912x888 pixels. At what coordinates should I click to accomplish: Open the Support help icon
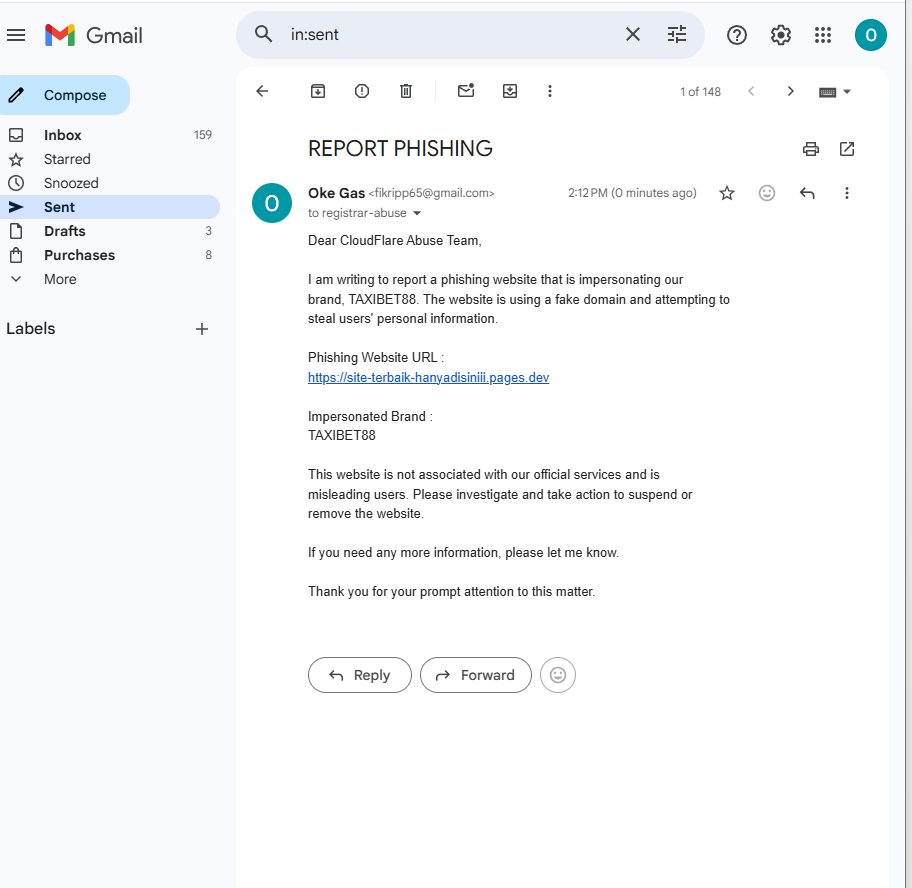point(736,35)
